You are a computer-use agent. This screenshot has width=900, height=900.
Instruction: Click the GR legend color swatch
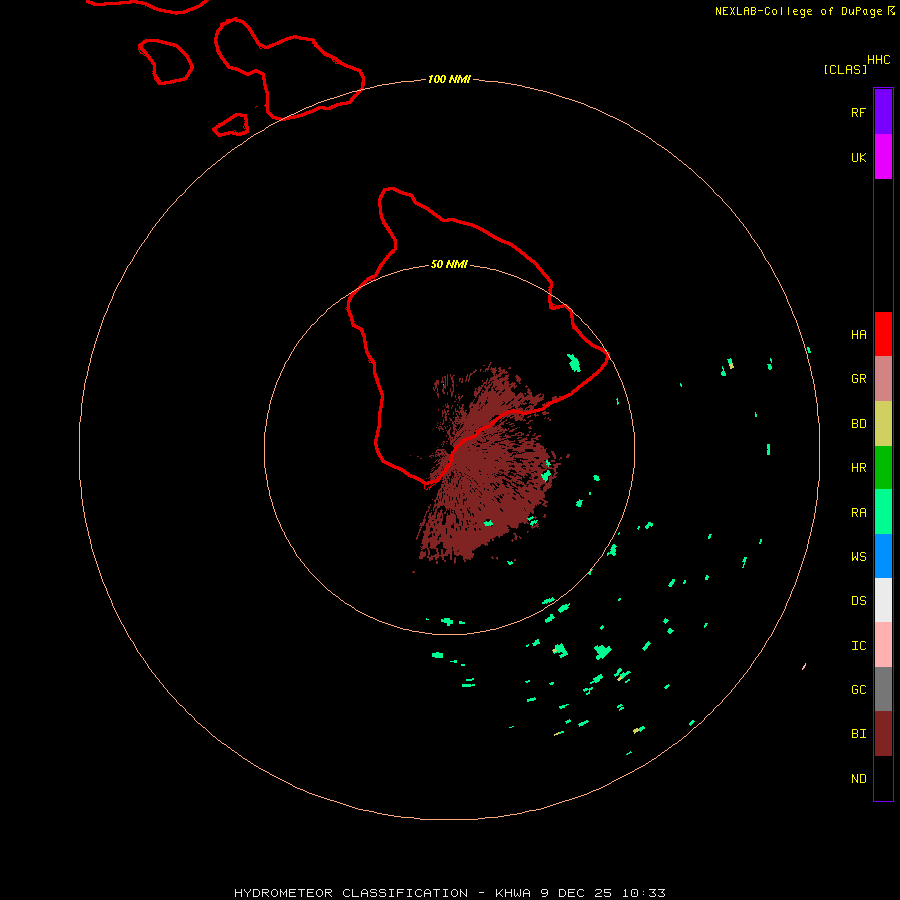(x=883, y=379)
